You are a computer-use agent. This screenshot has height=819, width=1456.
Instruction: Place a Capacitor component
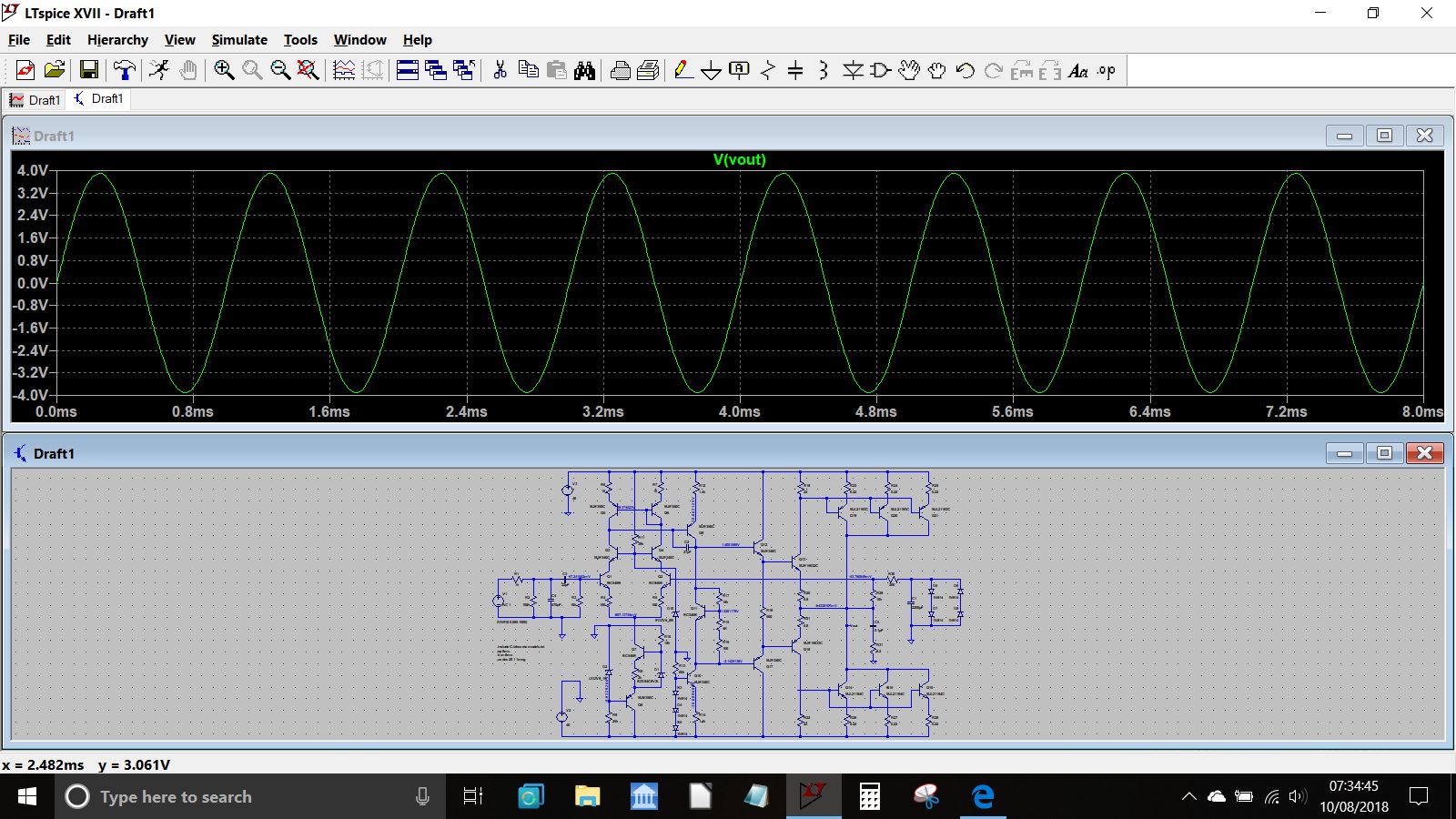coord(795,70)
